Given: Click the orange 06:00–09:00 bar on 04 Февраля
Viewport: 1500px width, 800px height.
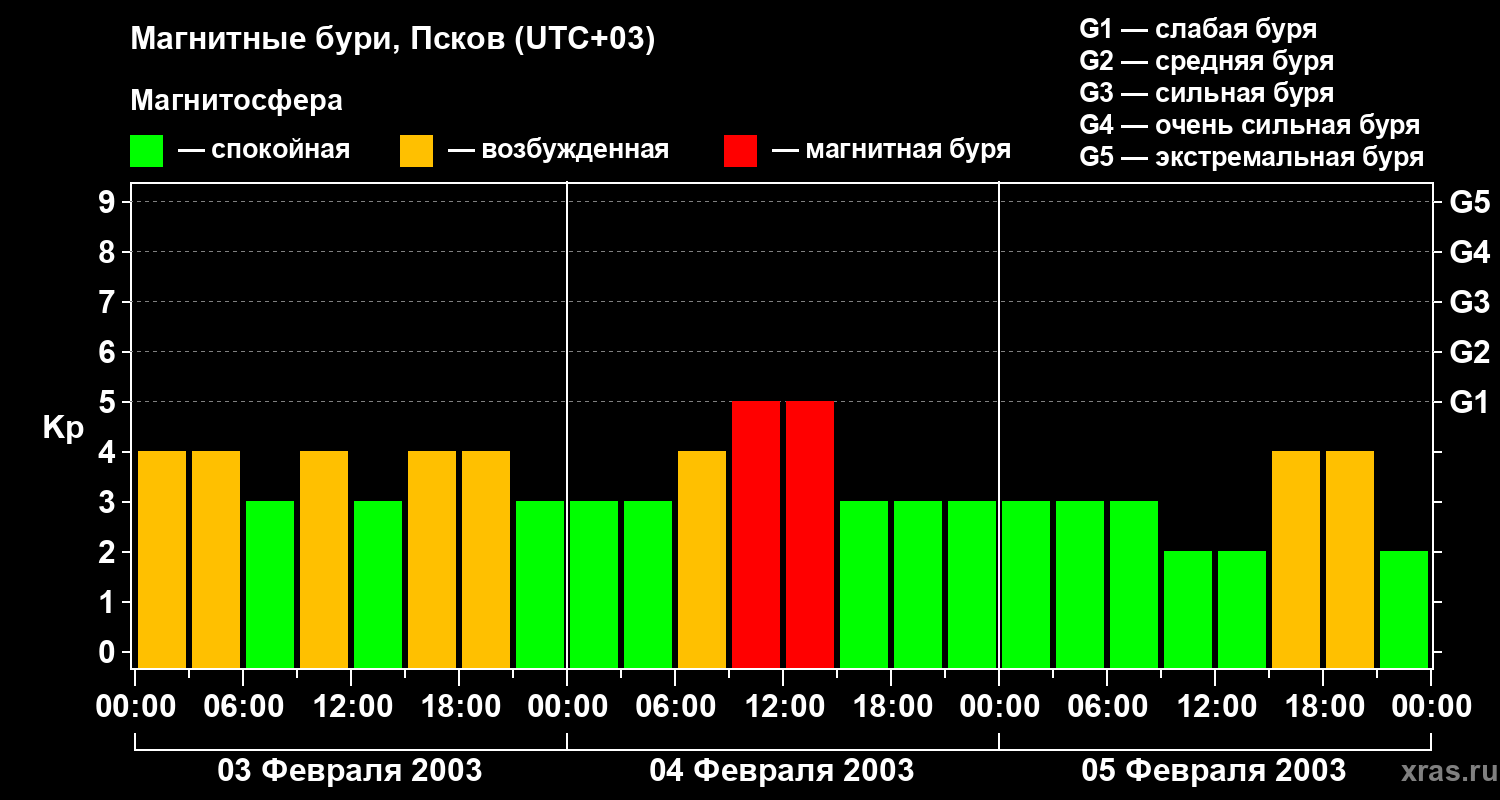Looking at the screenshot, I should pyautogui.click(x=702, y=559).
